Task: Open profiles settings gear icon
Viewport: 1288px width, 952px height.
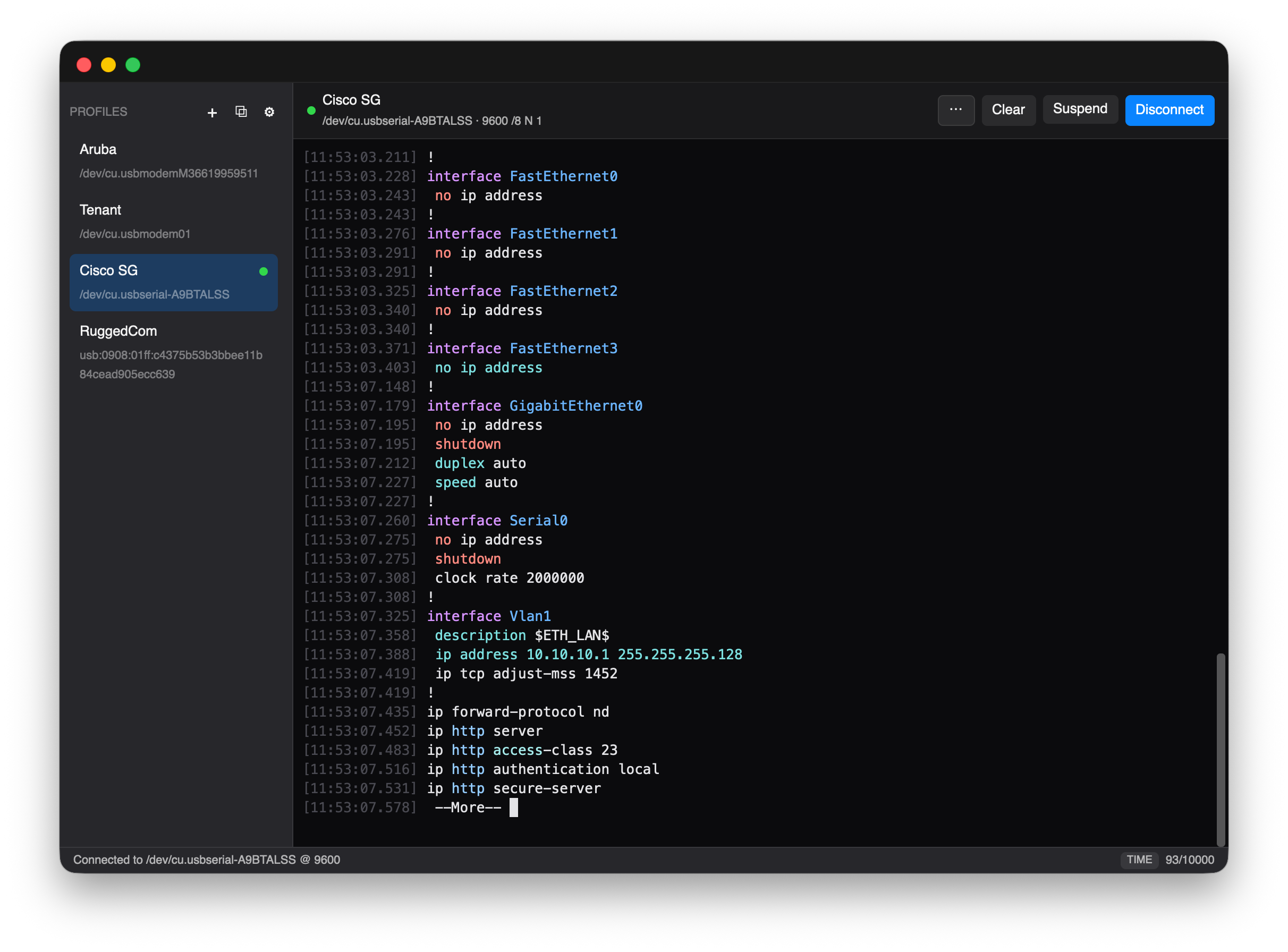Action: (269, 112)
